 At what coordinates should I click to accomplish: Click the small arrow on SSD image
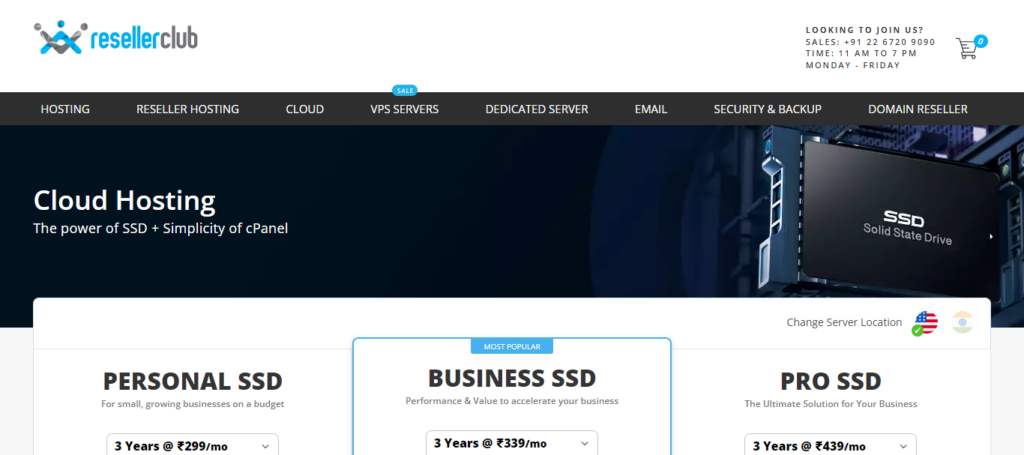(x=991, y=237)
